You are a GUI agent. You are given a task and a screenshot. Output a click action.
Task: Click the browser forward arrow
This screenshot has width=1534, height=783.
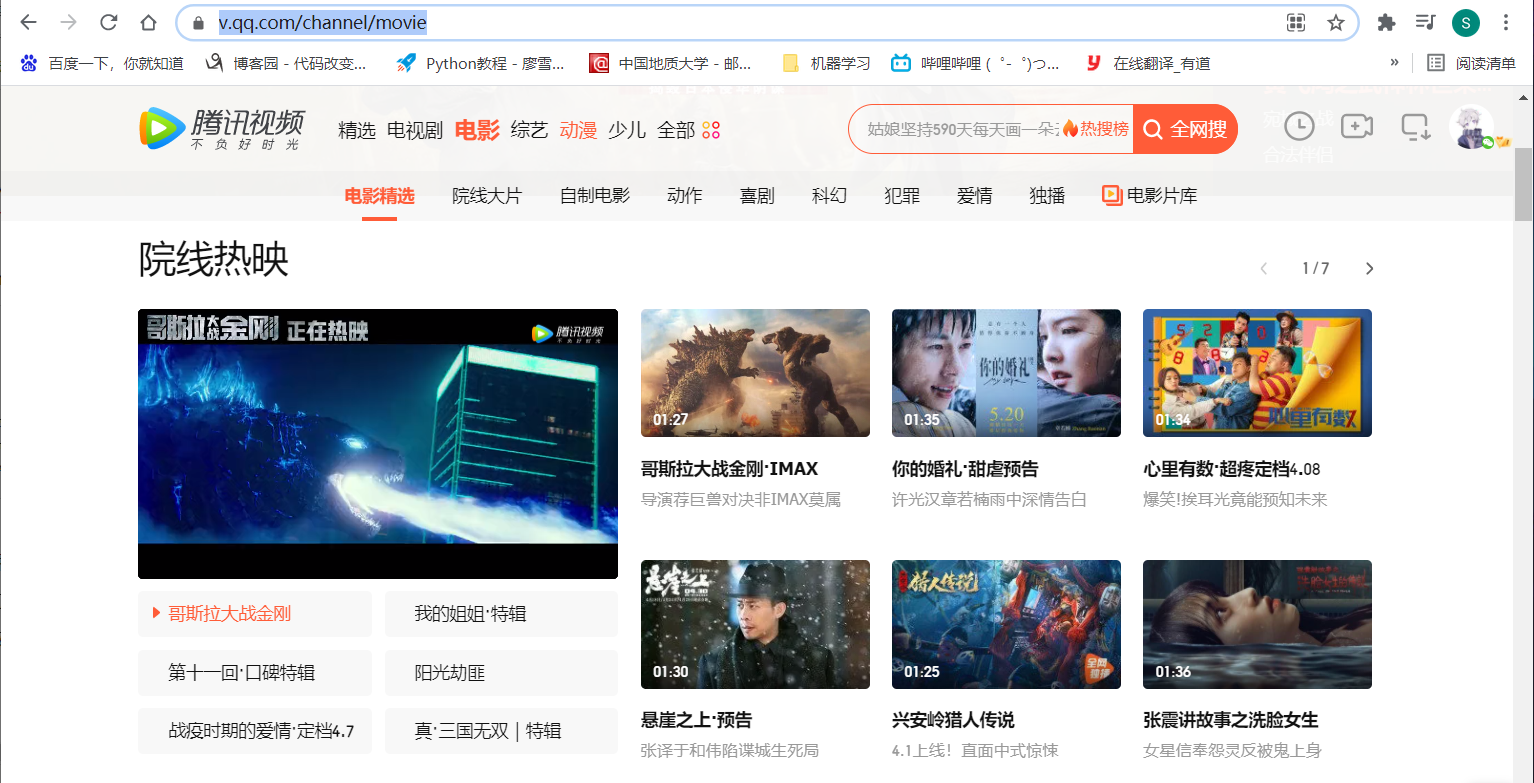[68, 22]
